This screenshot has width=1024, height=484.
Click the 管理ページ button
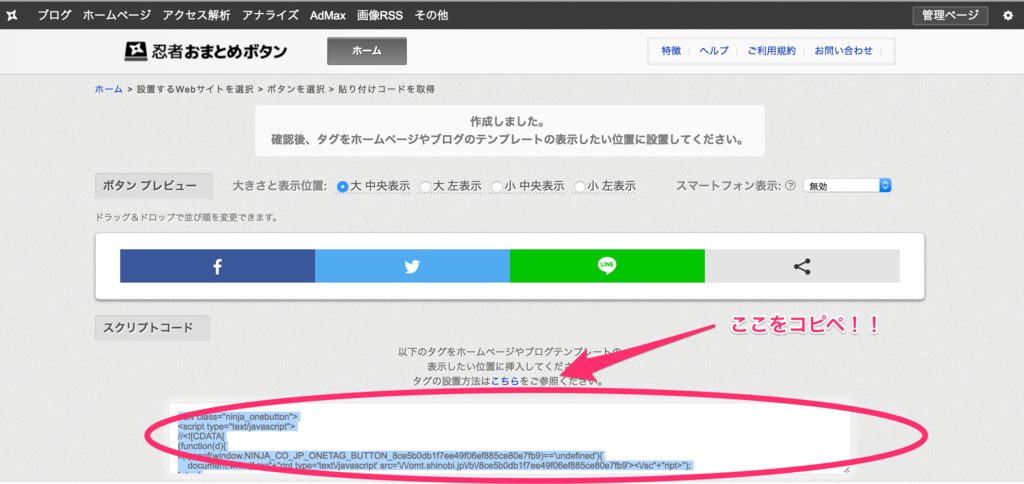point(950,16)
